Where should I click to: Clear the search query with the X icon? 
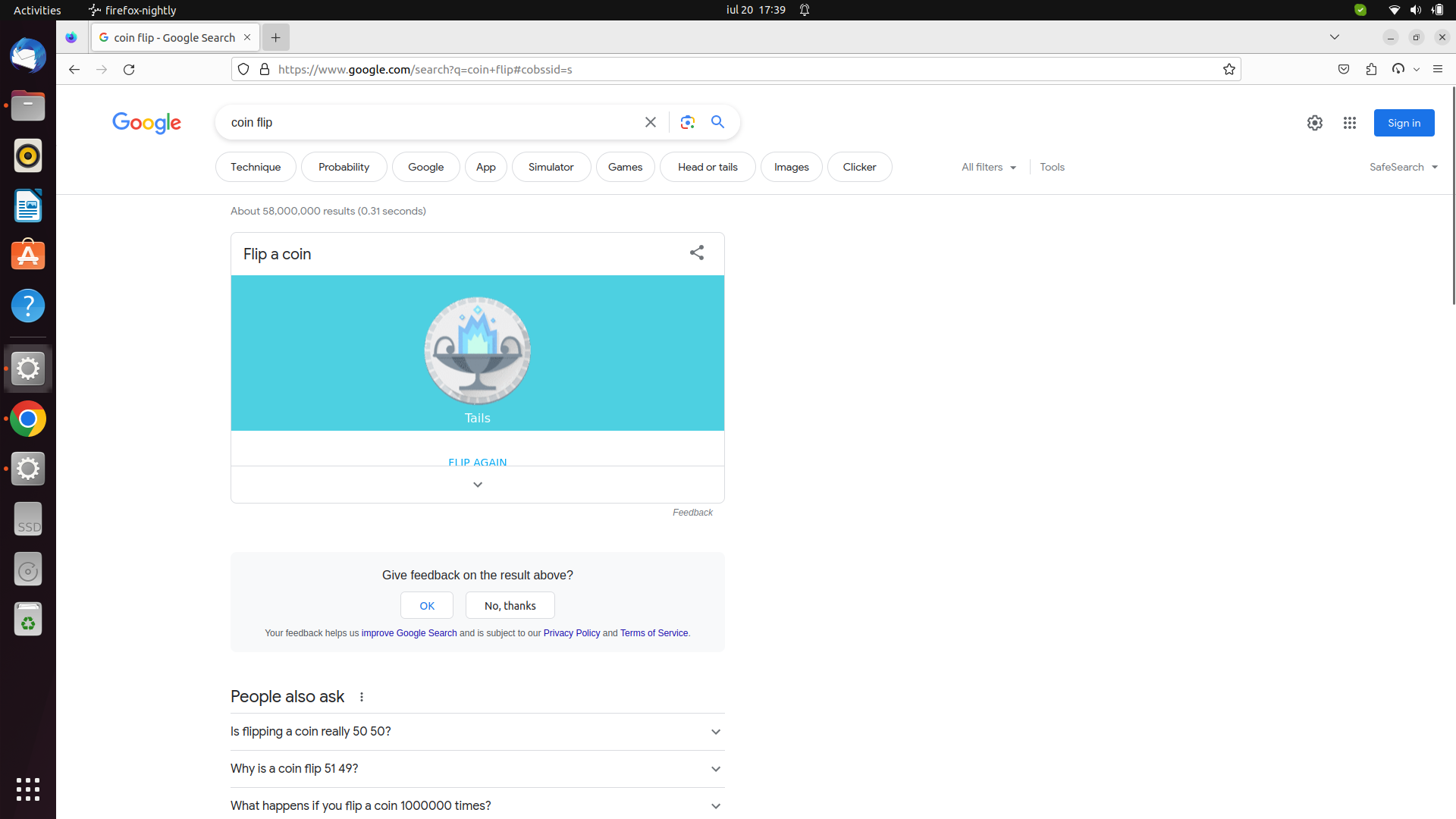(651, 122)
